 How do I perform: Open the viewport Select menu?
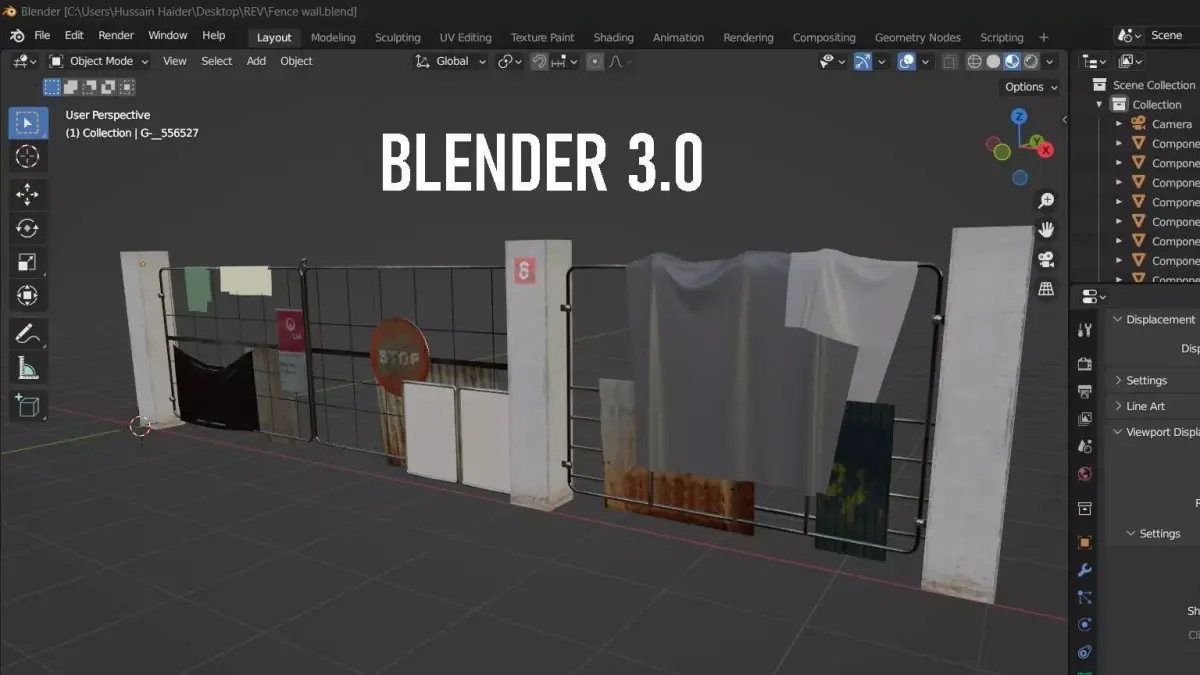point(217,61)
